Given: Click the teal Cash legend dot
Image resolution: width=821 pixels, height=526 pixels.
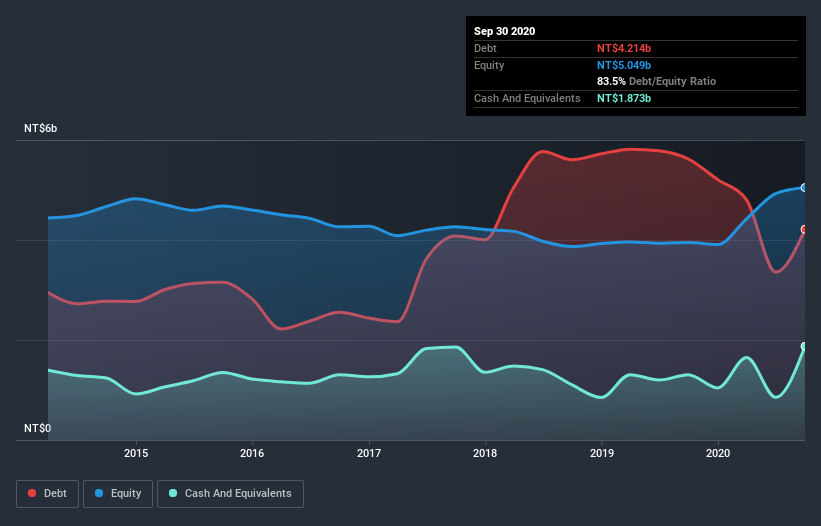Looking at the screenshot, I should [x=173, y=493].
